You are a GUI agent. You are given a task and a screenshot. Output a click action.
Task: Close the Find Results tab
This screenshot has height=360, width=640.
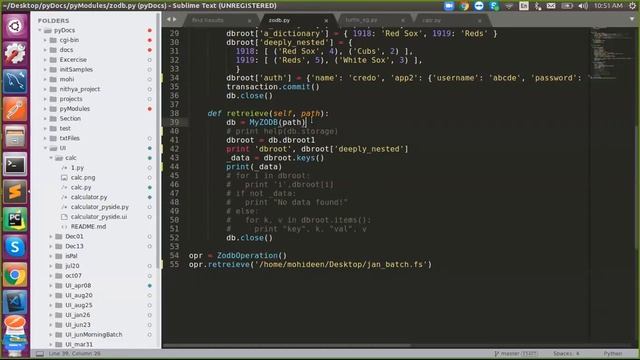[x=249, y=20]
